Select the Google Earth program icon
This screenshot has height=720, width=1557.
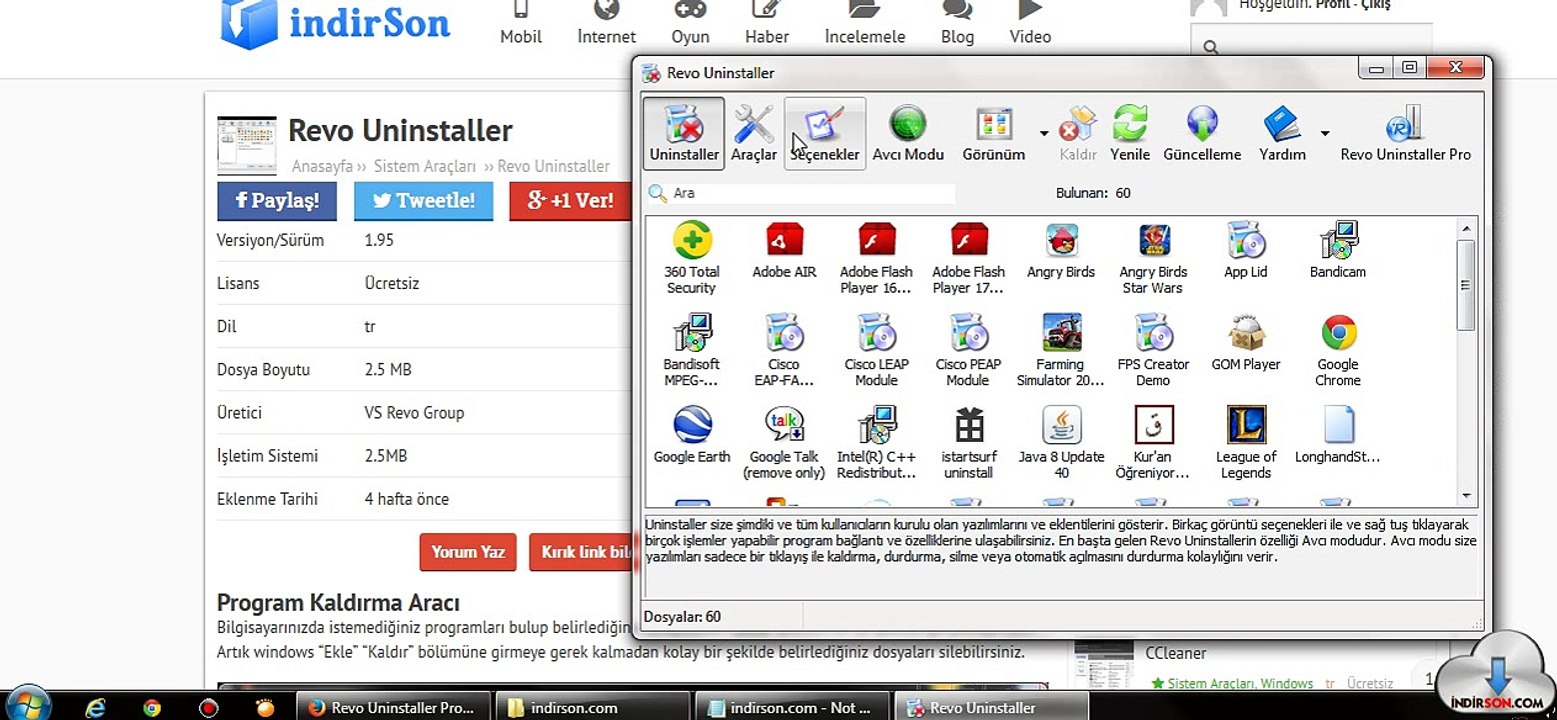coord(691,436)
